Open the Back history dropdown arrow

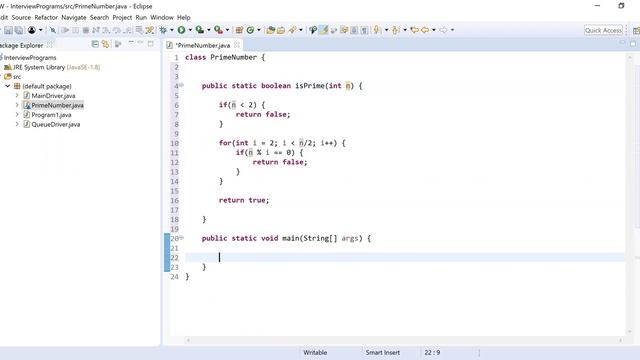click(433, 30)
